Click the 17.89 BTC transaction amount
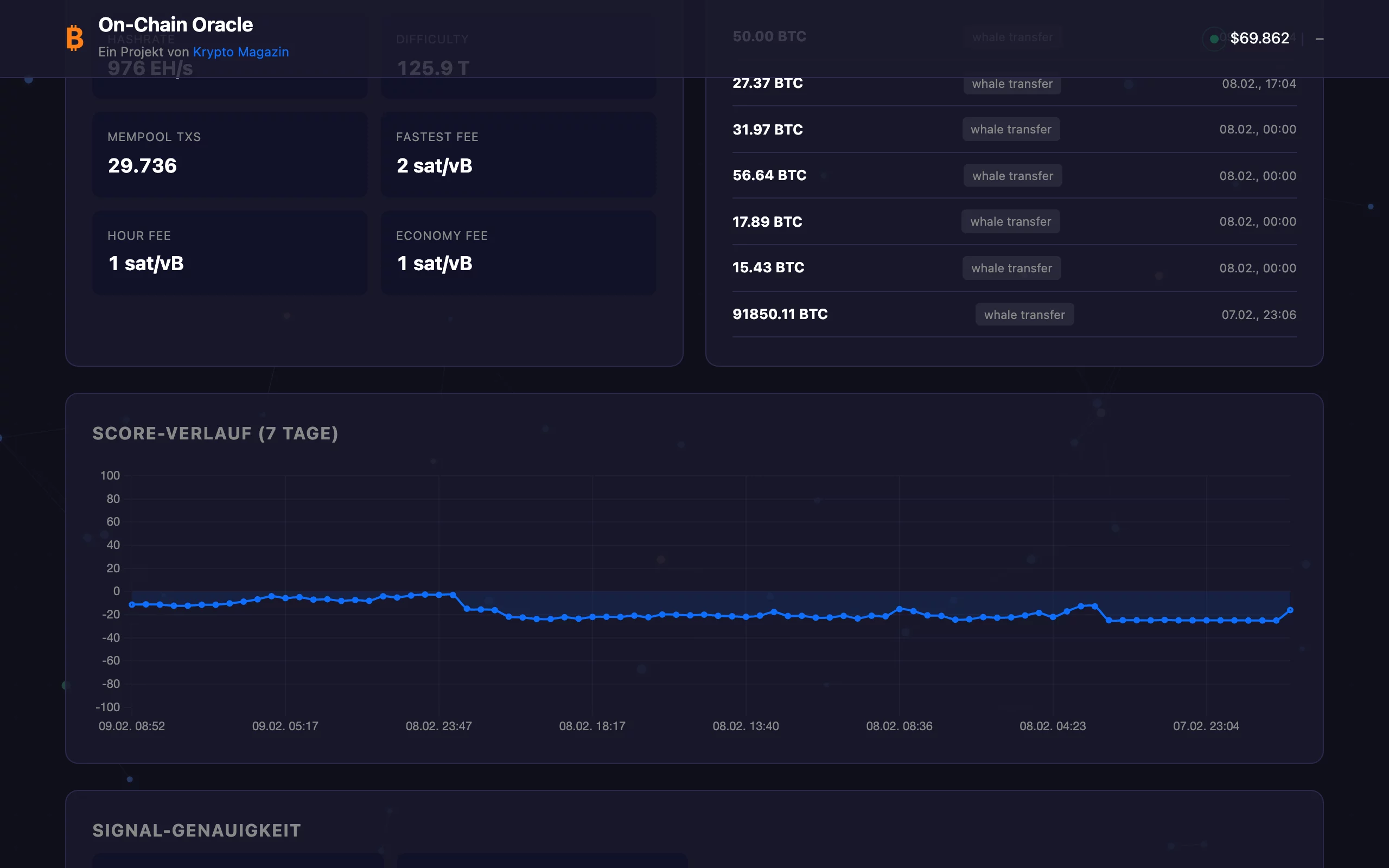 click(x=767, y=221)
